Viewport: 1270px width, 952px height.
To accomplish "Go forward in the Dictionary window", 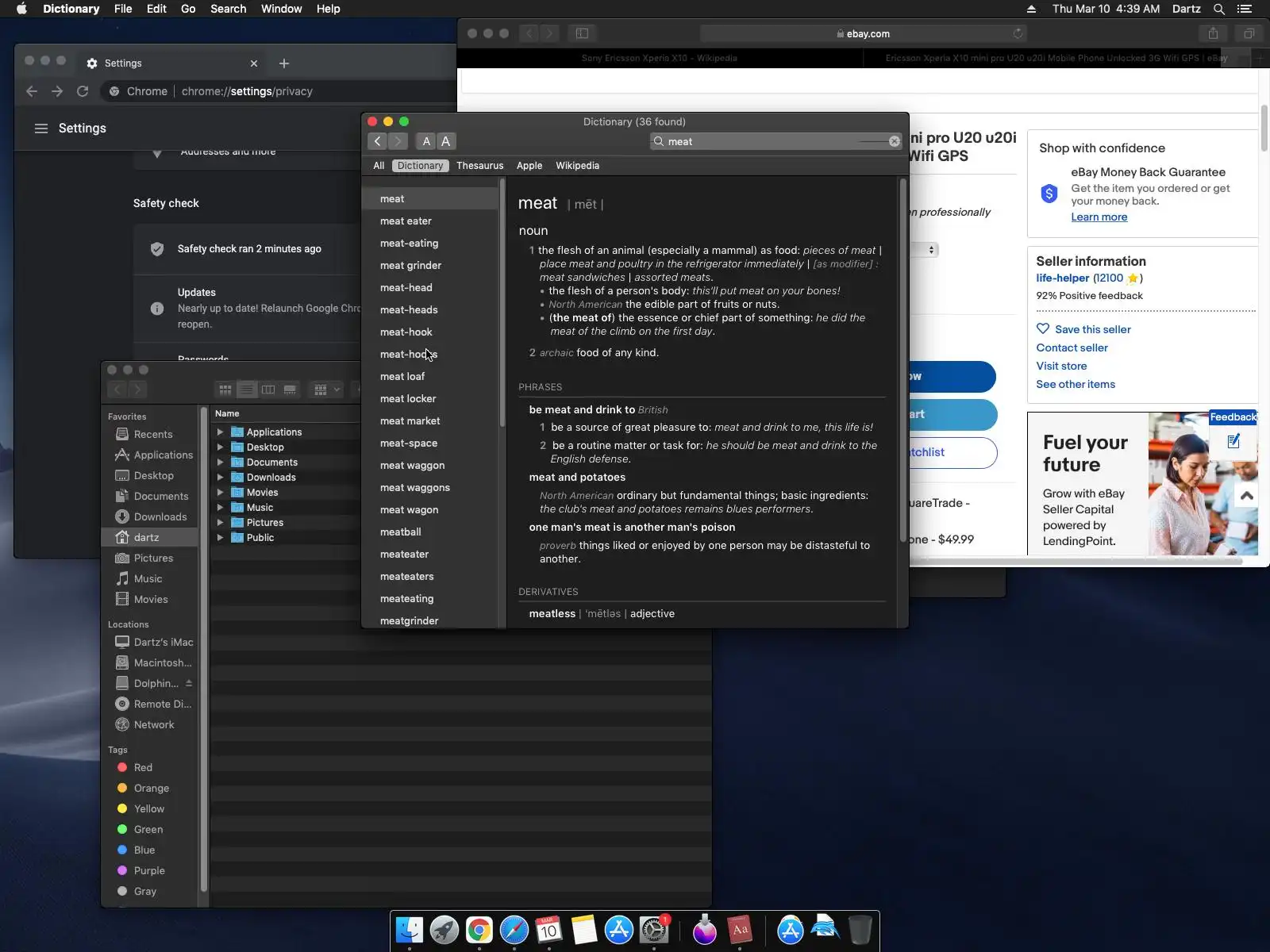I will tap(398, 141).
